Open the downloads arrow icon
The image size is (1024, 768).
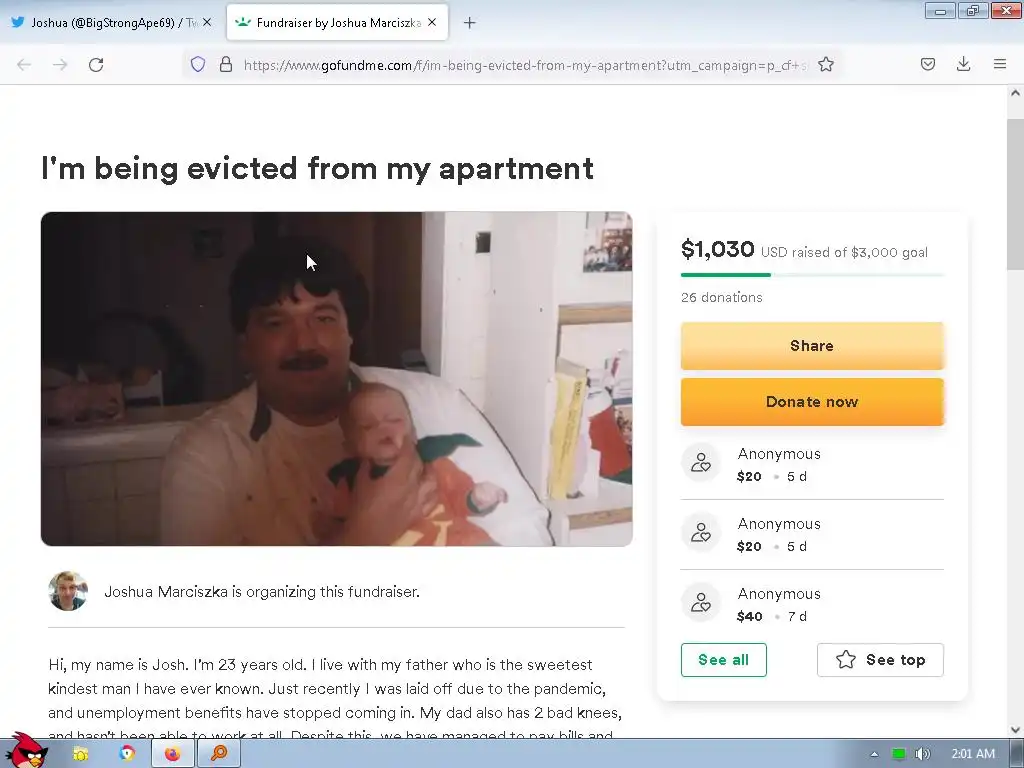[963, 64]
